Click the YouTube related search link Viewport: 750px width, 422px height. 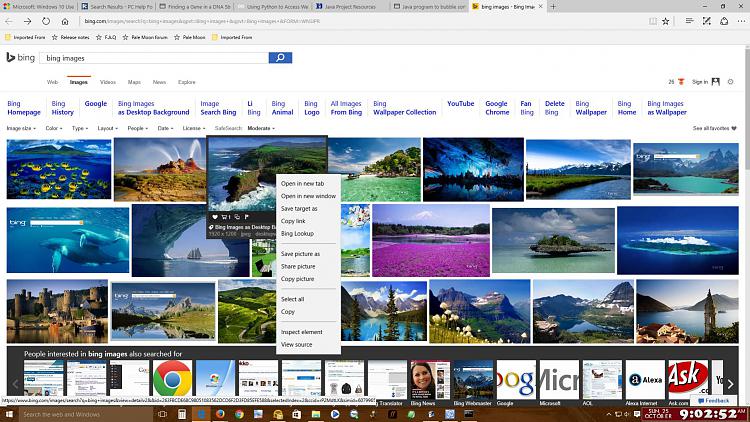pos(461,103)
